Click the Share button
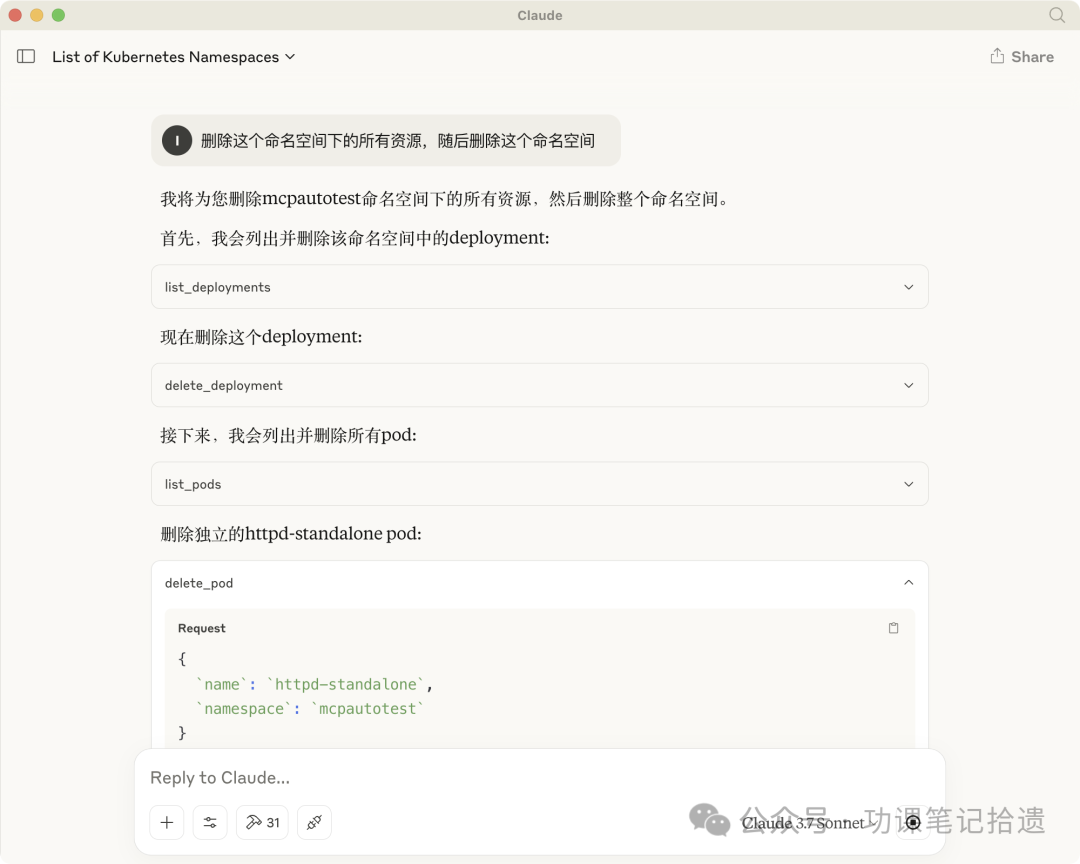The width and height of the screenshot is (1080, 864). 1022,57
